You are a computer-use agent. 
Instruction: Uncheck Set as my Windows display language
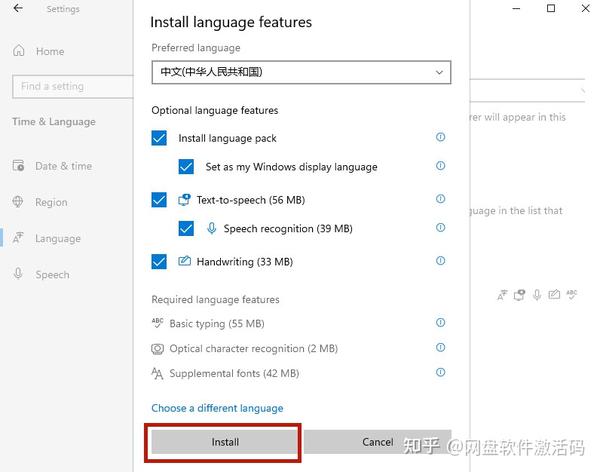pyautogui.click(x=186, y=167)
